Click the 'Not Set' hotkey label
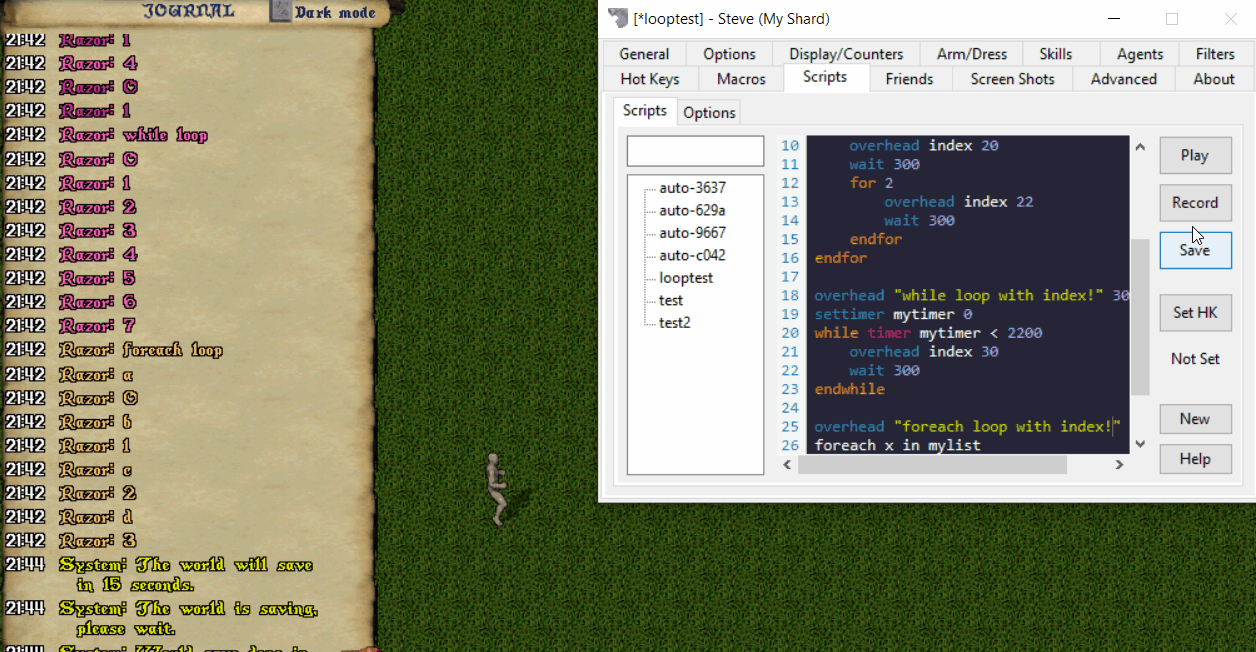 [x=1195, y=358]
